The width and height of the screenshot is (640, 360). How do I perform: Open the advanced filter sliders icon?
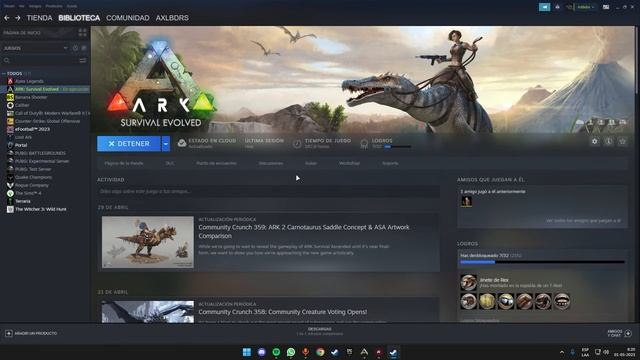83,60
